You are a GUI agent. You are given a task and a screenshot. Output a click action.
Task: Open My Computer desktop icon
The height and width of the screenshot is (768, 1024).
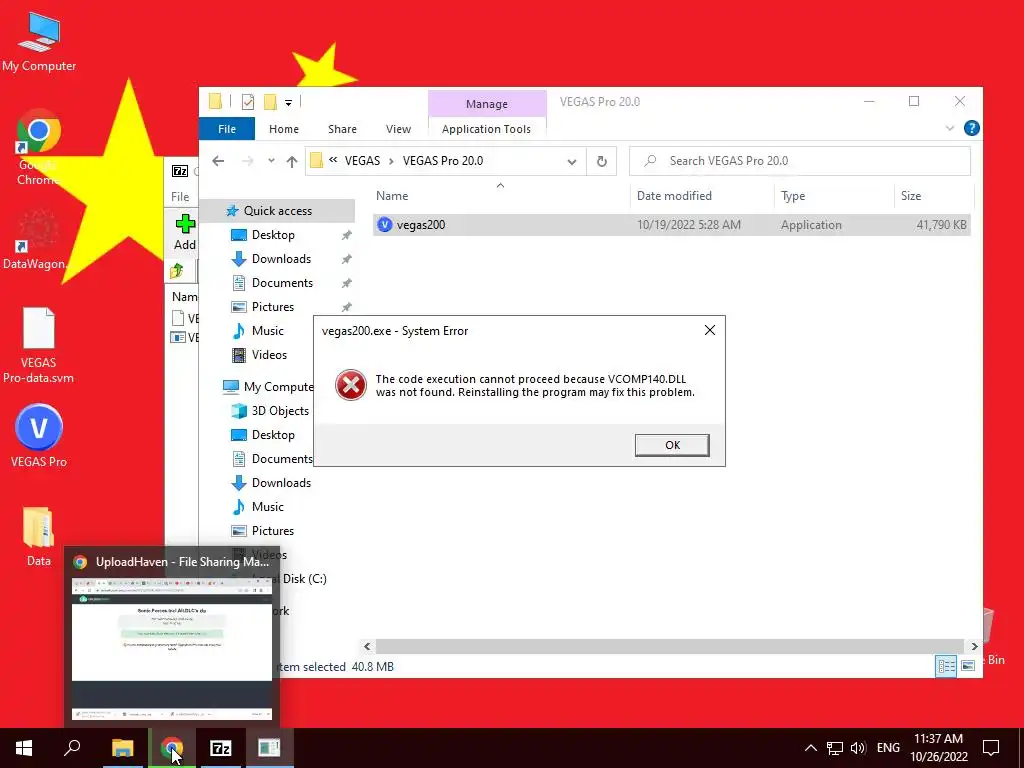click(39, 41)
